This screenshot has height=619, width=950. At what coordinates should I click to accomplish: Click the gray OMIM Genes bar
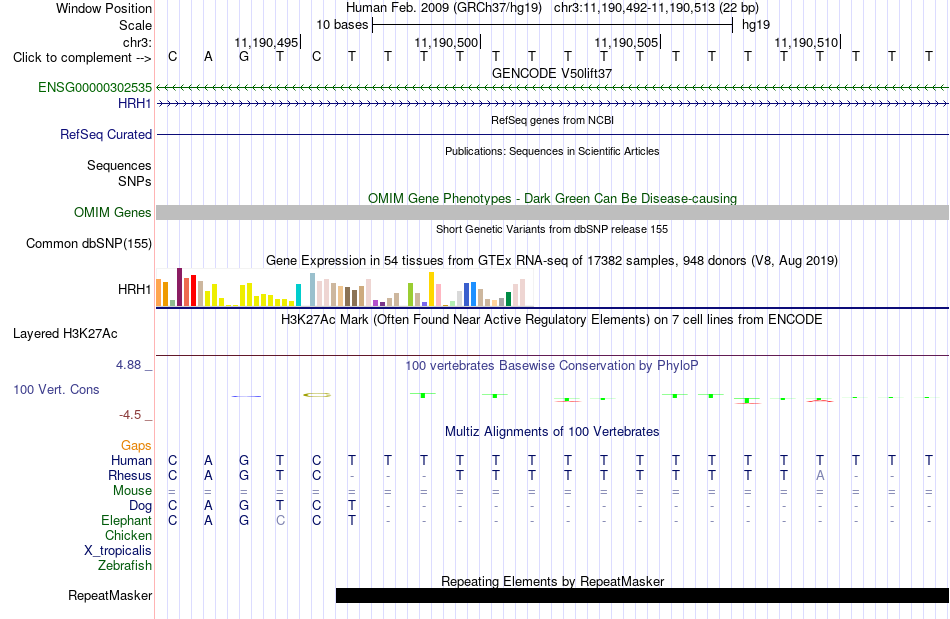coord(553,213)
